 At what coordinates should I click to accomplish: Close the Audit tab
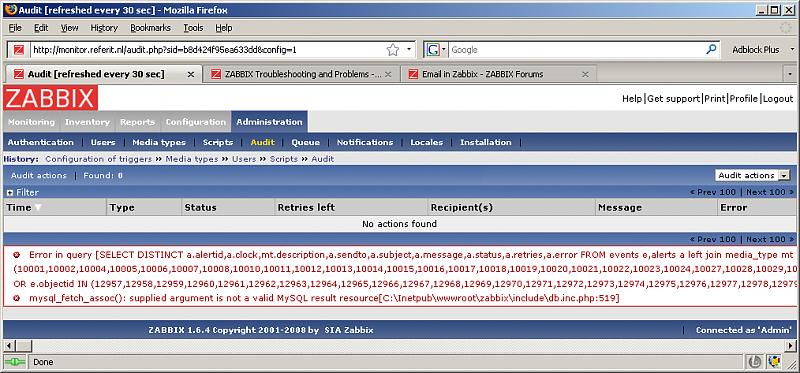tap(191, 74)
